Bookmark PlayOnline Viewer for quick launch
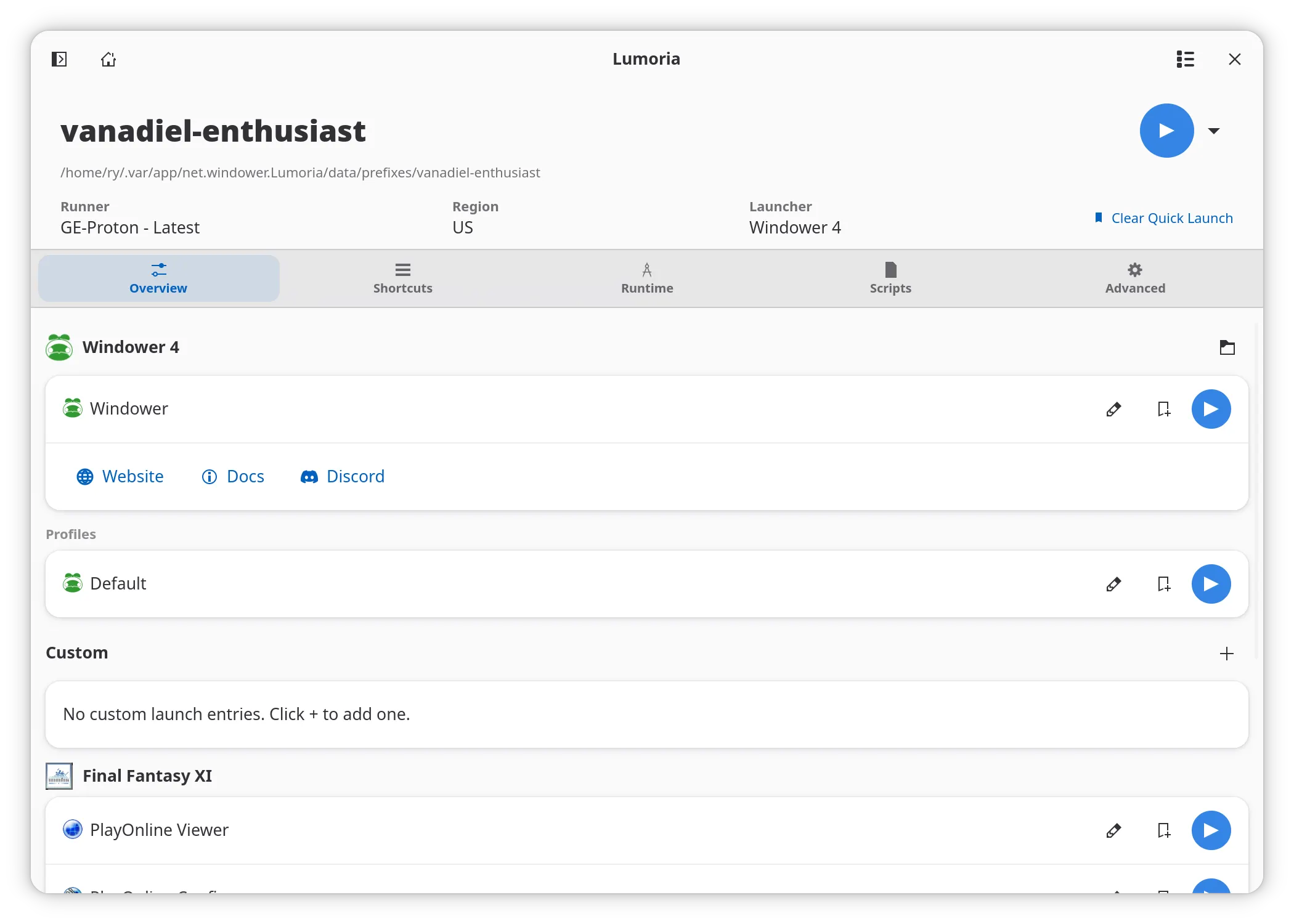This screenshot has height=924, width=1294. (x=1163, y=830)
